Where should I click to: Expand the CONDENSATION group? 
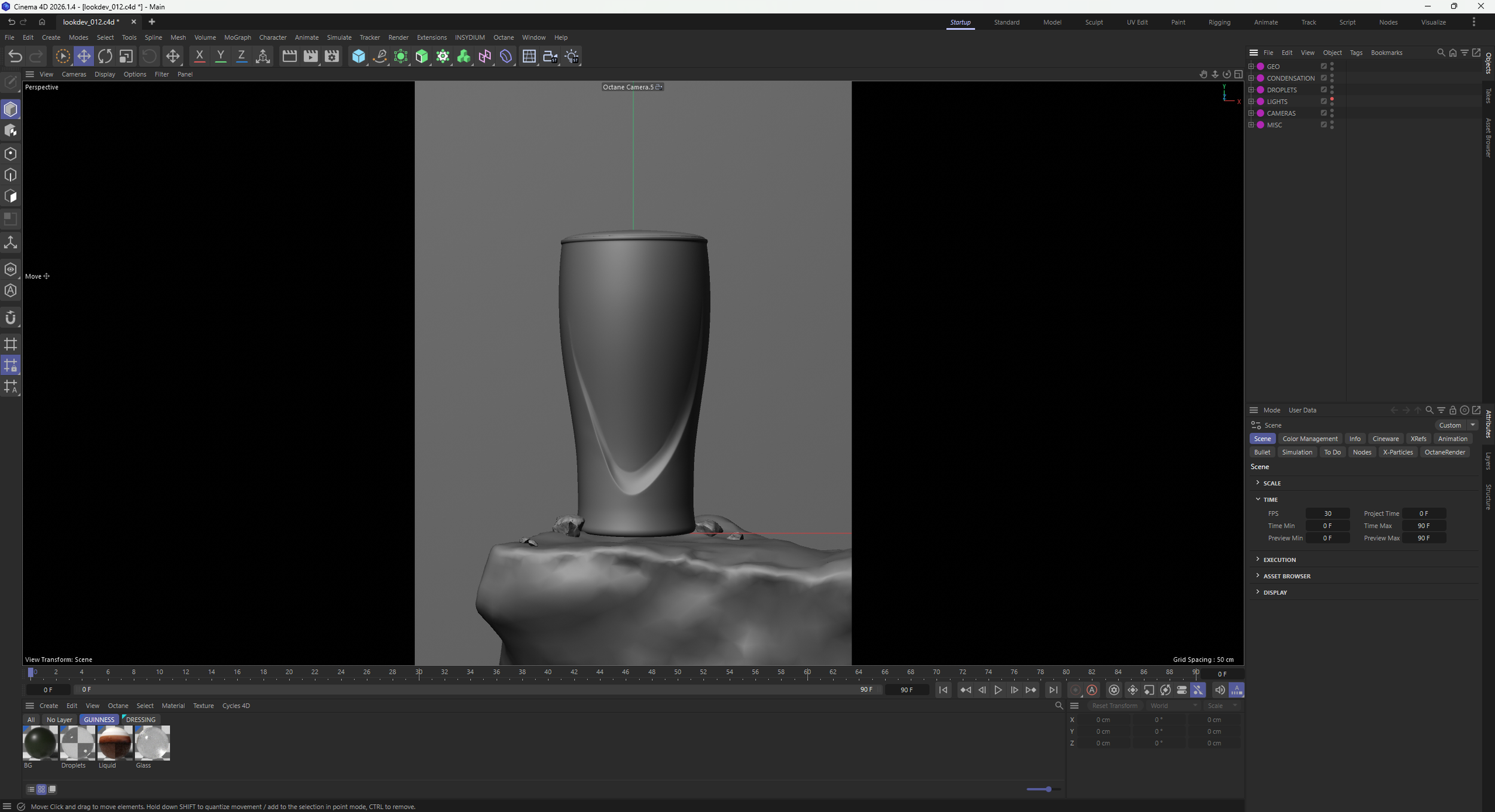[x=1251, y=78]
